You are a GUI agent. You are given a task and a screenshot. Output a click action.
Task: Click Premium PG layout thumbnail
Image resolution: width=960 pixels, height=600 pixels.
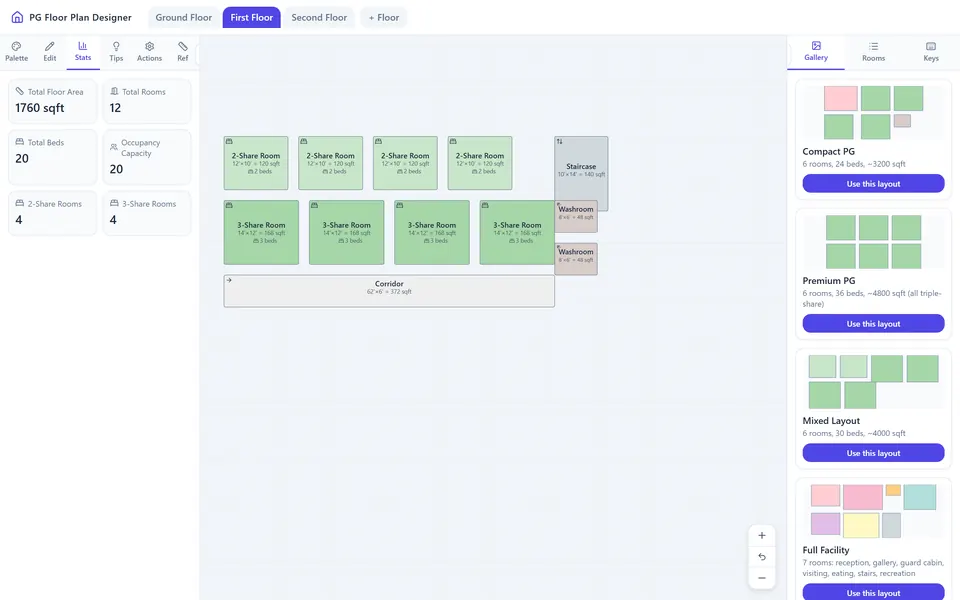[873, 241]
